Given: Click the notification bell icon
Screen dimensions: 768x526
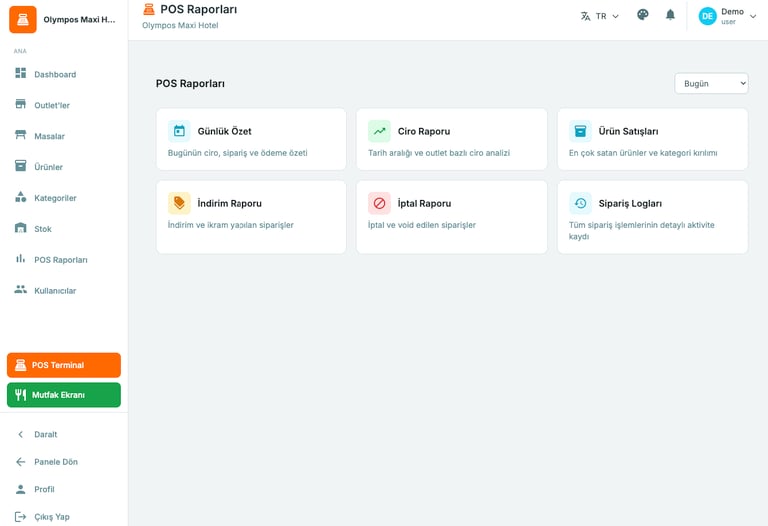Looking at the screenshot, I should [x=670, y=15].
